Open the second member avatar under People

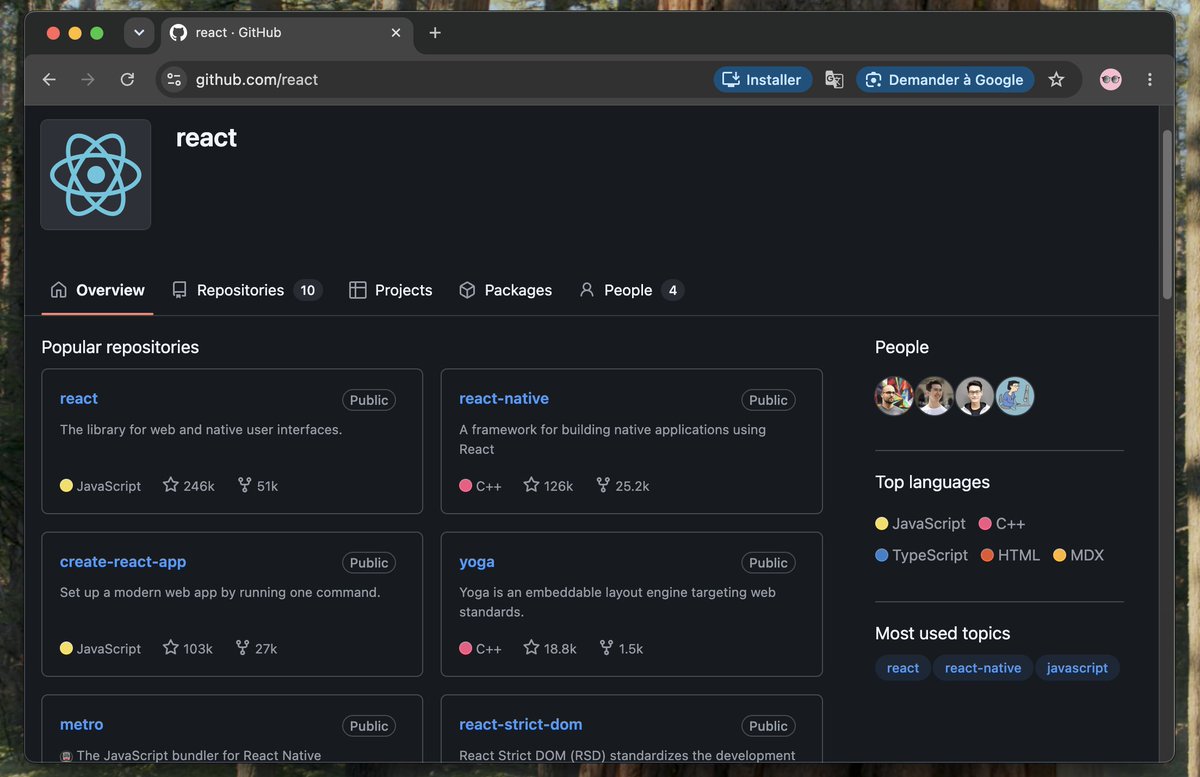[934, 396]
